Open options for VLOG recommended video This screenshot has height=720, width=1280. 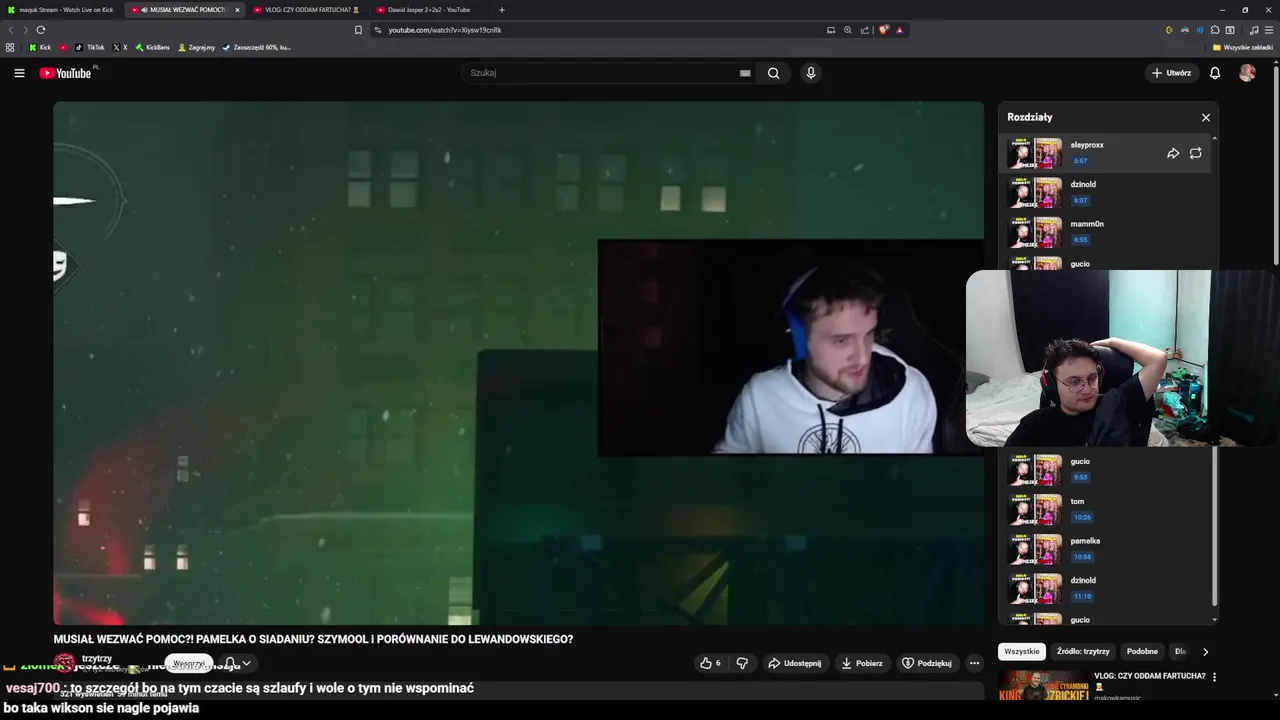coord(1215,677)
